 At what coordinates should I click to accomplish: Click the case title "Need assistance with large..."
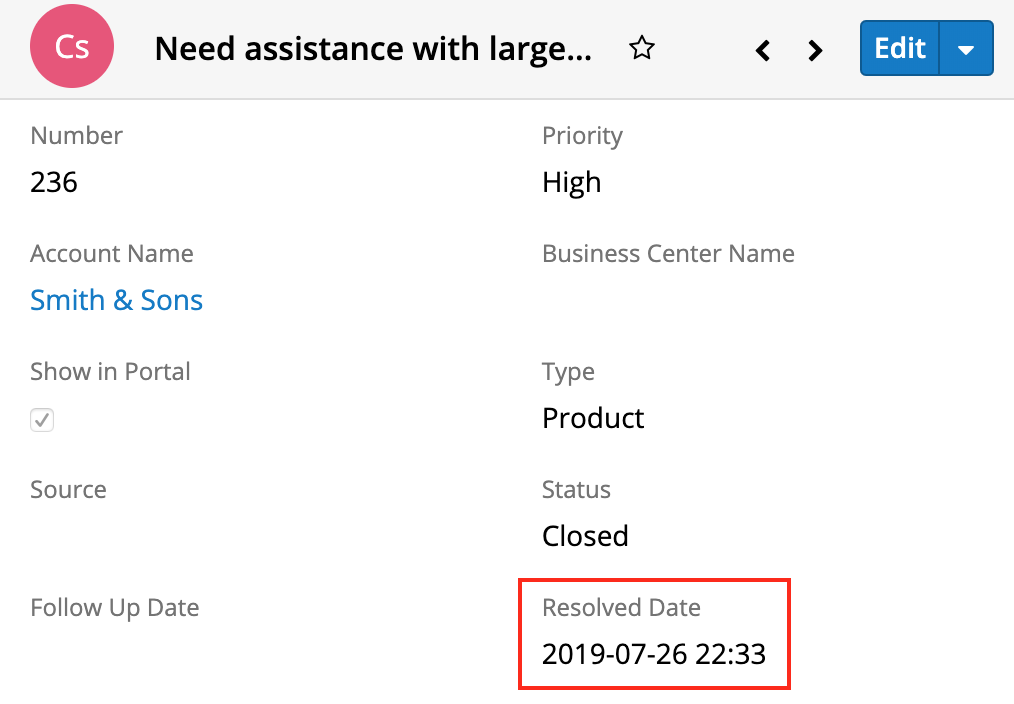click(x=373, y=48)
